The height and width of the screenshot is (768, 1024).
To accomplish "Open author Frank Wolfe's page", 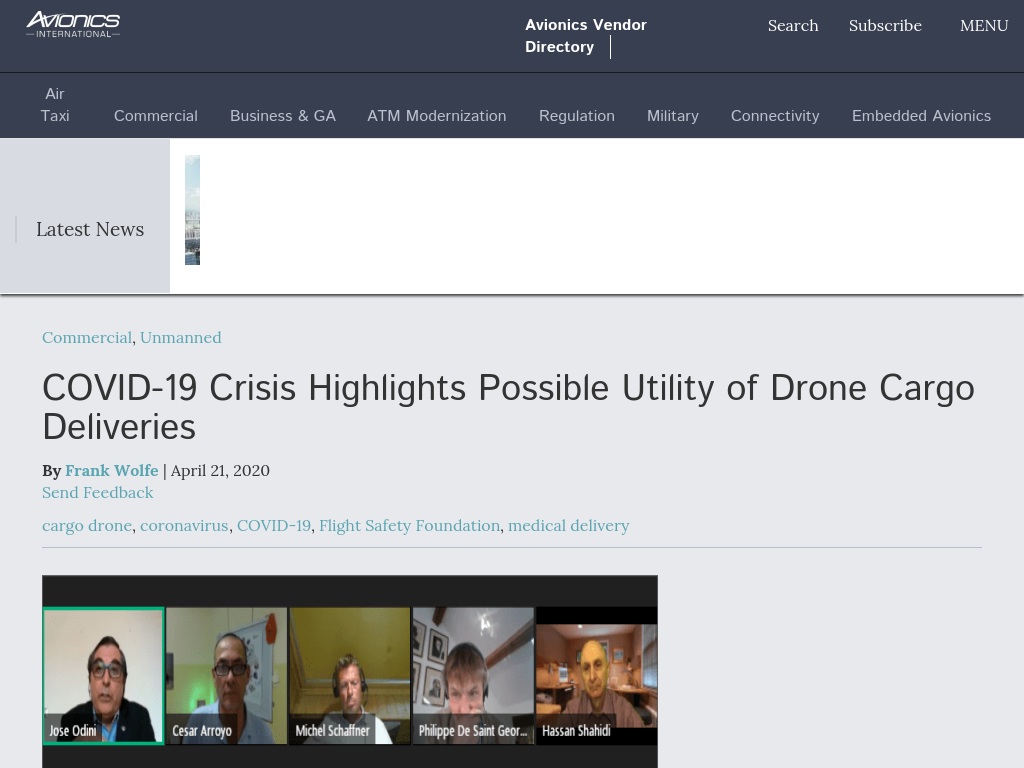I will point(112,471).
